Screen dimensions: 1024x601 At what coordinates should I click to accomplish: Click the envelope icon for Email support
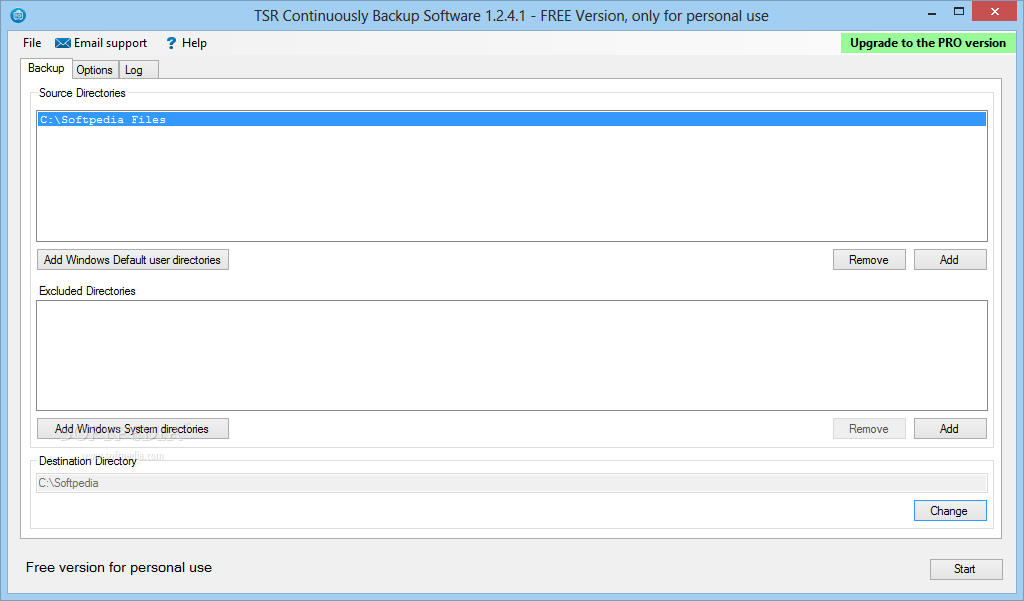click(63, 43)
